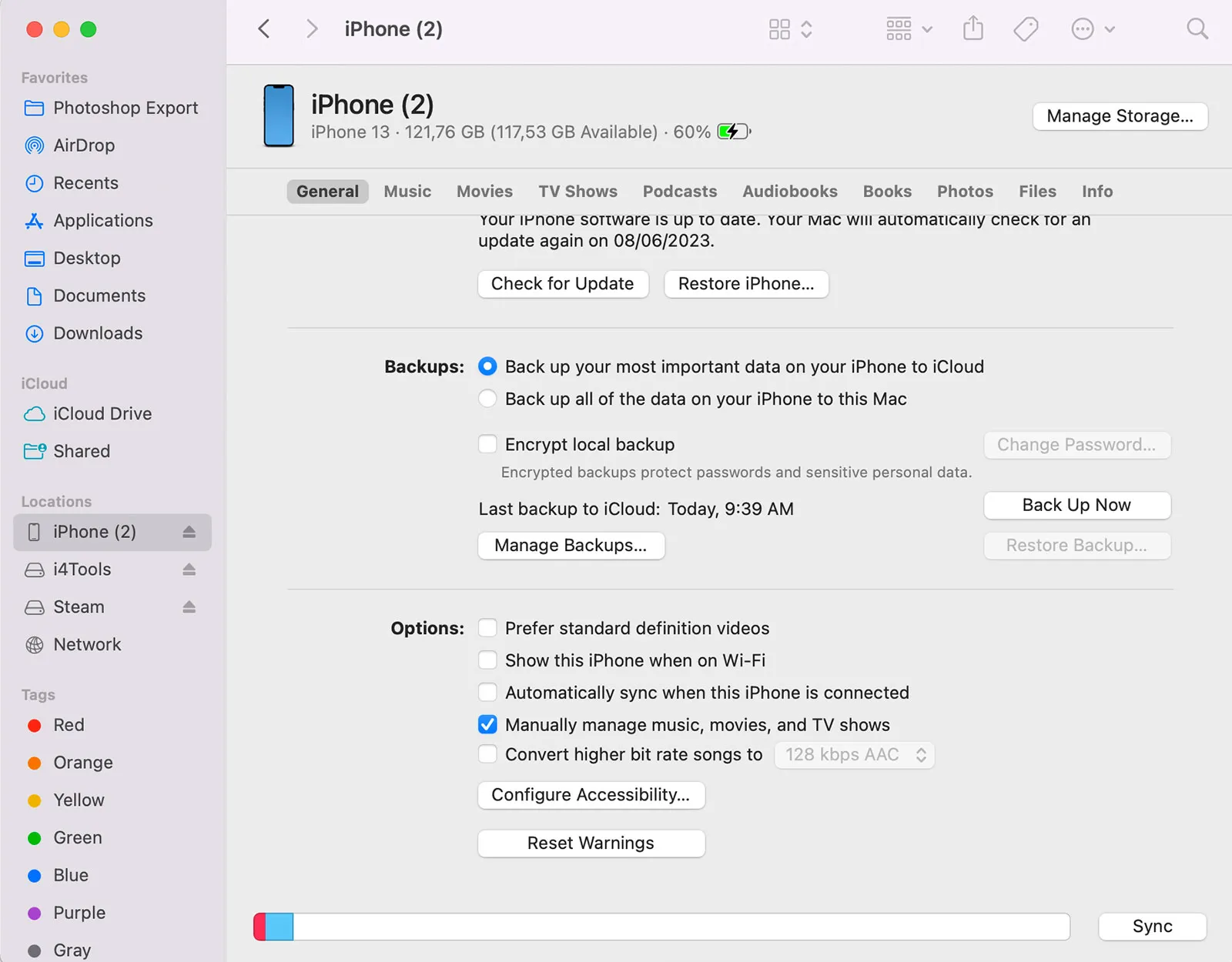Image resolution: width=1232 pixels, height=962 pixels.
Task: Open the 128 kbps AAC dropdown
Action: (854, 755)
